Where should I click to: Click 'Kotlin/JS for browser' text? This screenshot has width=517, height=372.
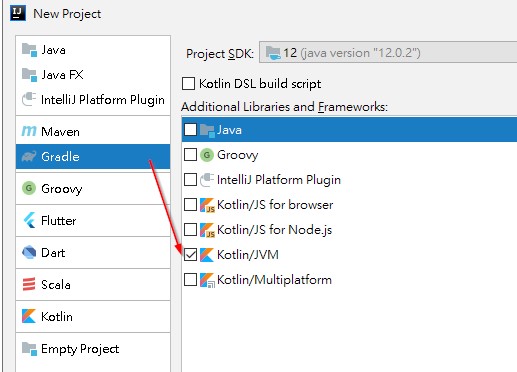point(275,205)
